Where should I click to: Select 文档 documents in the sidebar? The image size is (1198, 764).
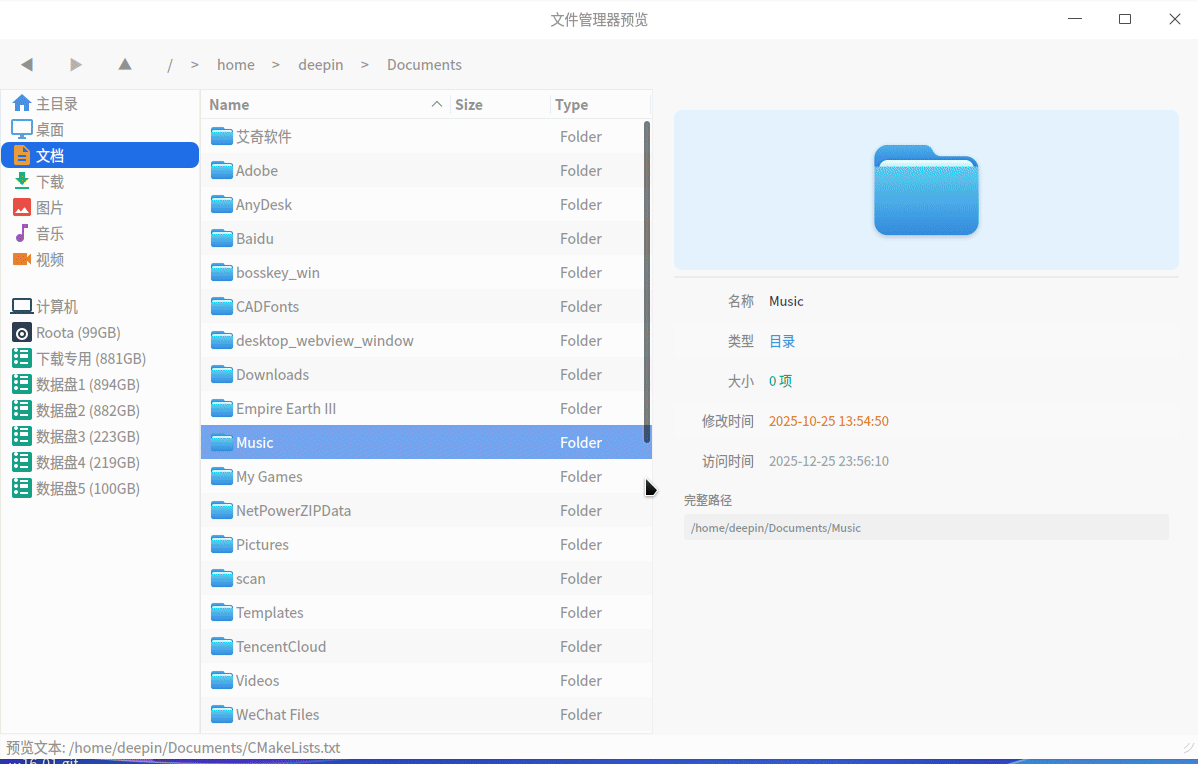coord(100,156)
